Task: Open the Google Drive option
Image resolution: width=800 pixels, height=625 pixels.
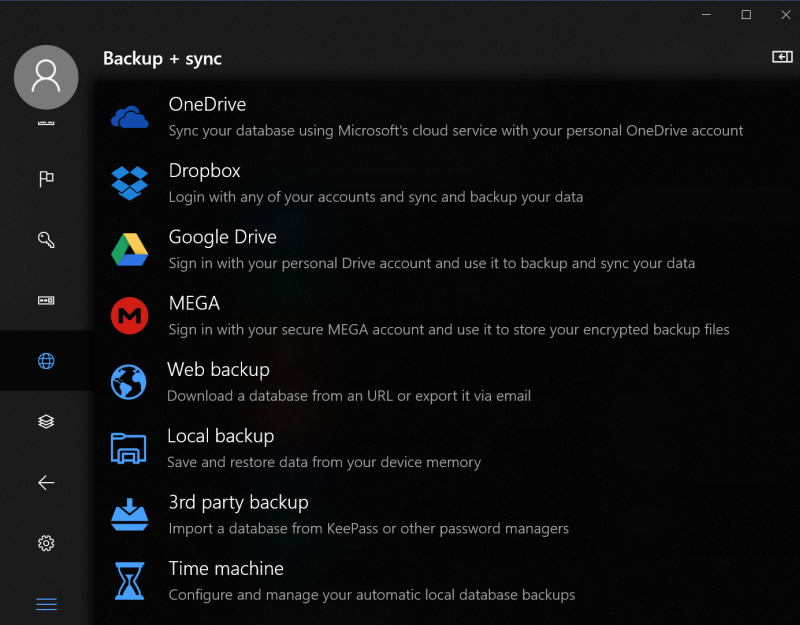Action: pyautogui.click(x=447, y=249)
